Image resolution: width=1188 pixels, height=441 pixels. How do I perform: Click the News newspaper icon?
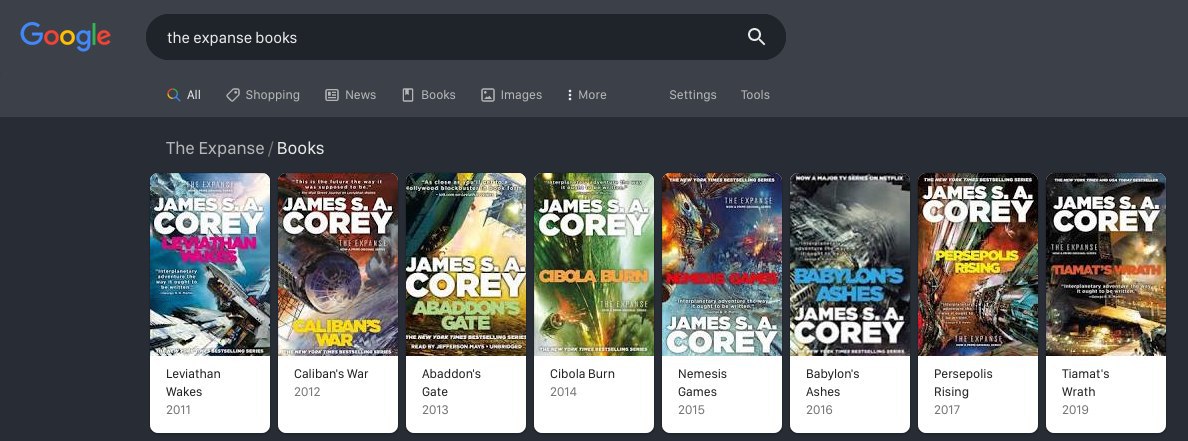[332, 95]
